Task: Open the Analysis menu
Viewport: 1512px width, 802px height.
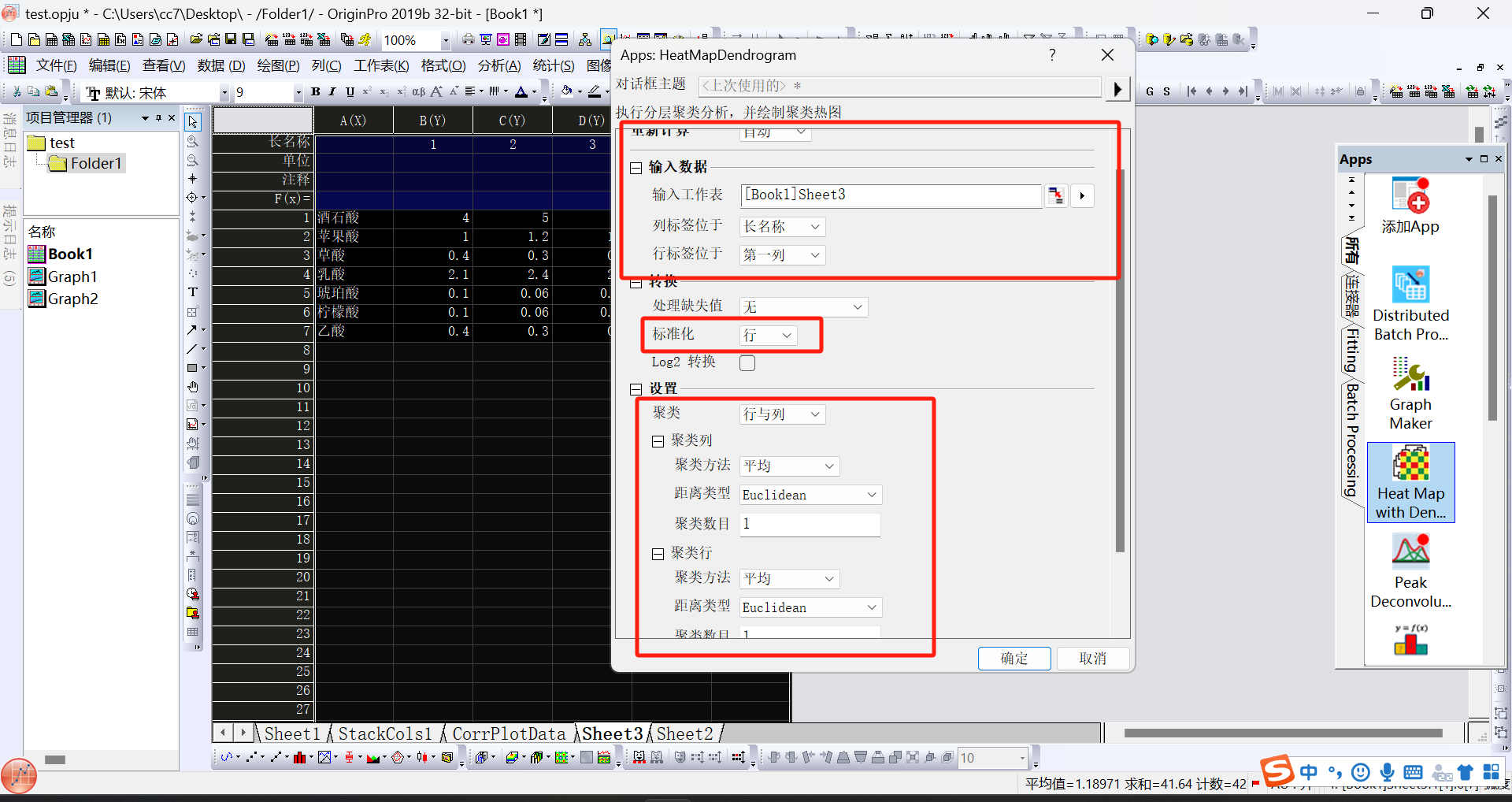Action: pos(498,65)
